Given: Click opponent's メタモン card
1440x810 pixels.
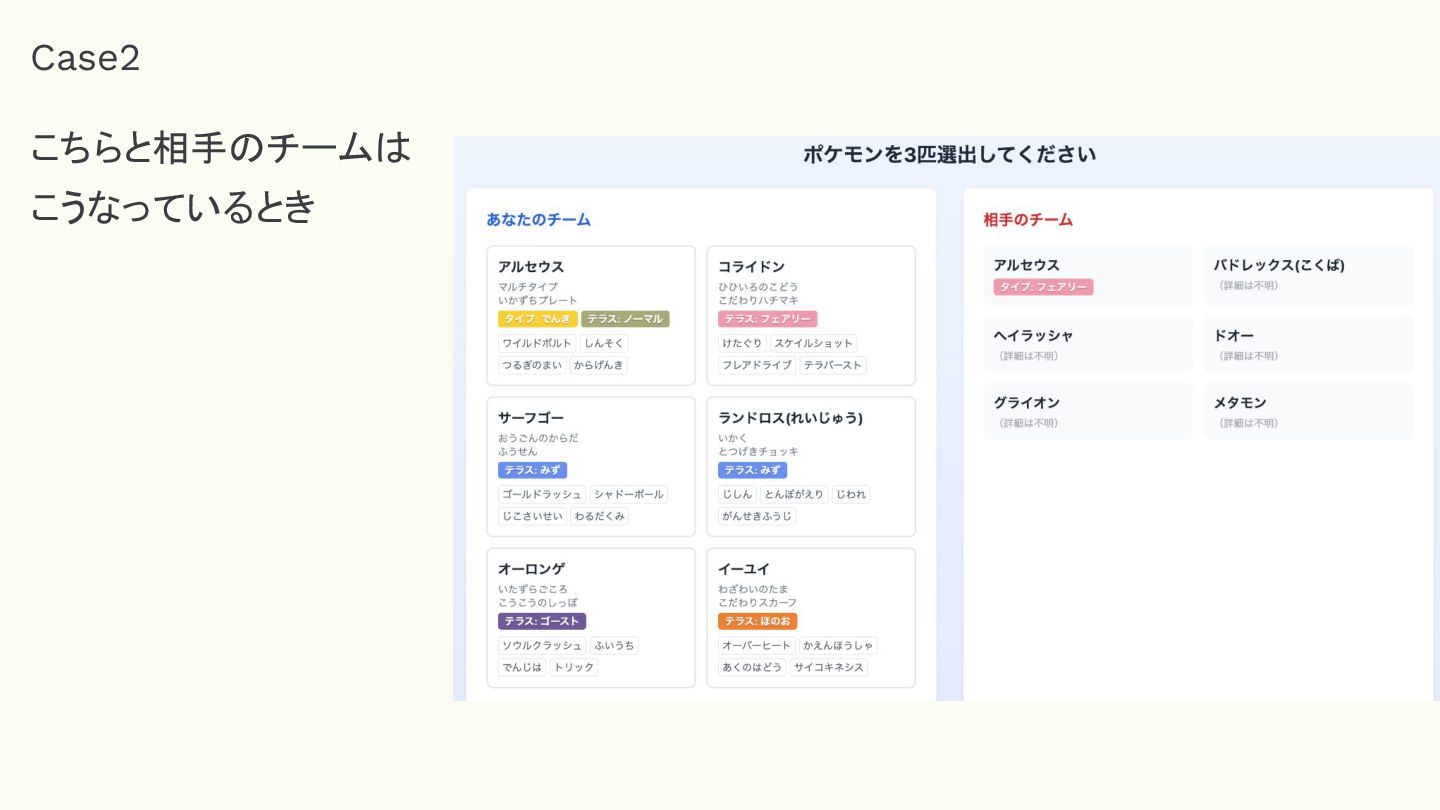Looking at the screenshot, I should pos(1308,411).
